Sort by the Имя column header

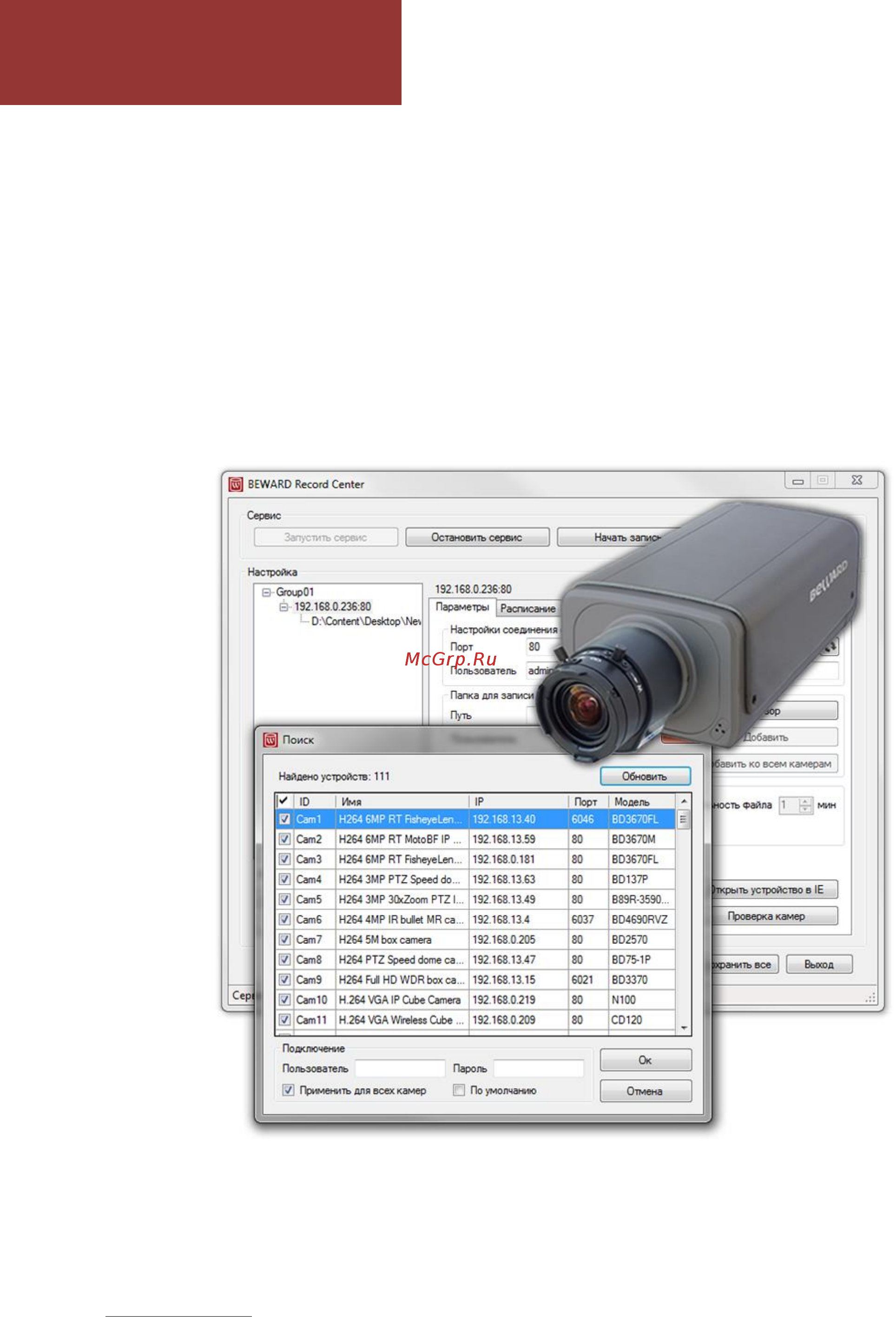[402, 802]
